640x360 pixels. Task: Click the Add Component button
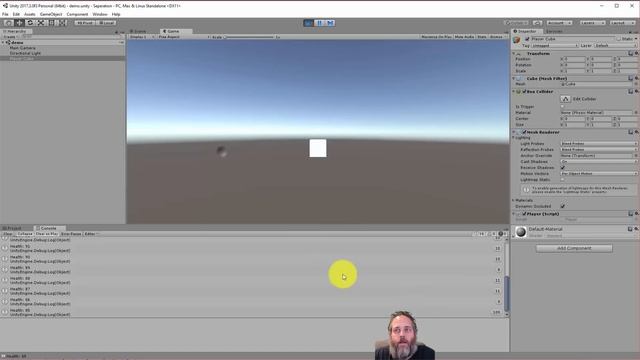click(574, 248)
